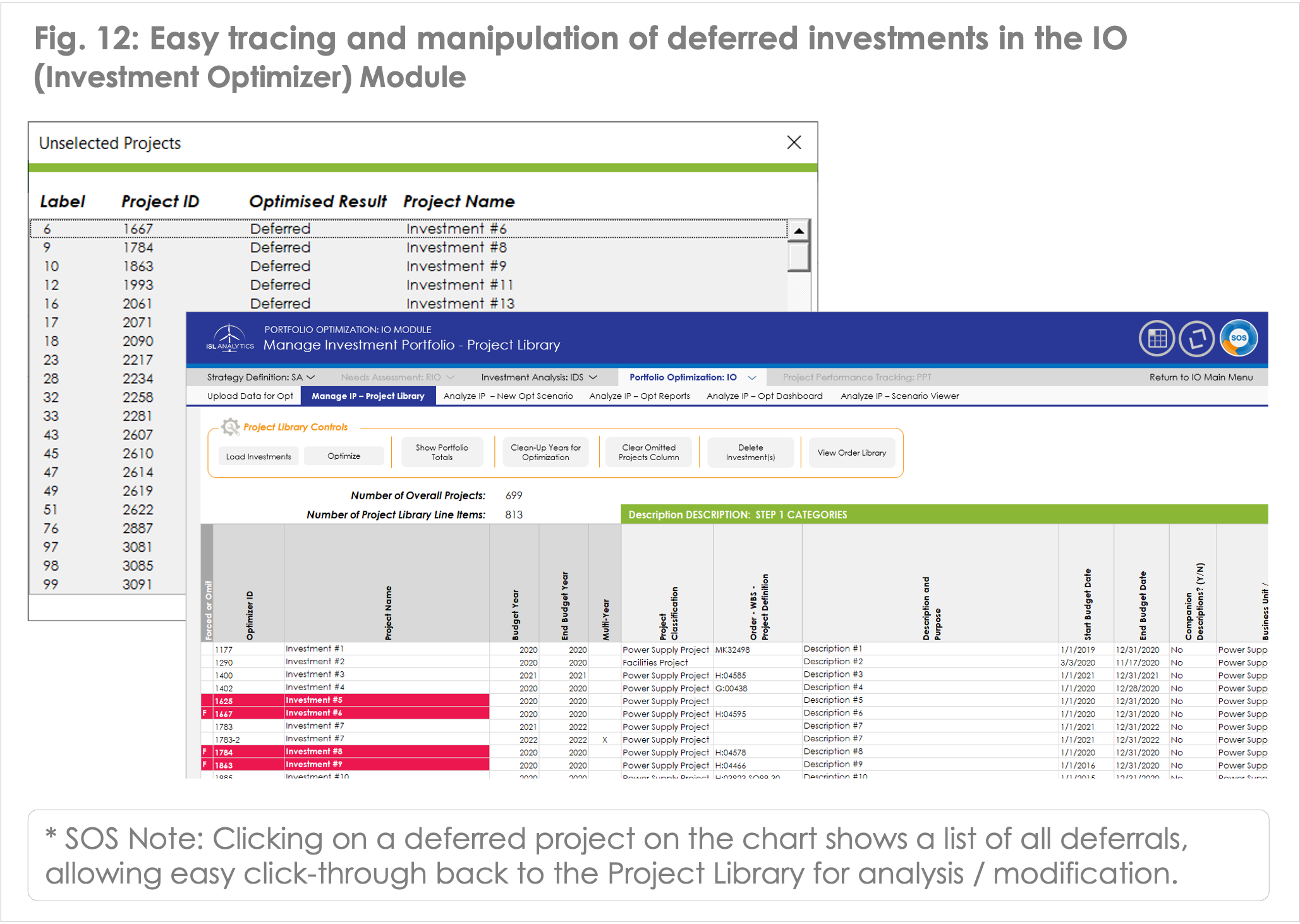1300x924 pixels.
Task: Click the scroll up arrow in project list
Action: [799, 231]
